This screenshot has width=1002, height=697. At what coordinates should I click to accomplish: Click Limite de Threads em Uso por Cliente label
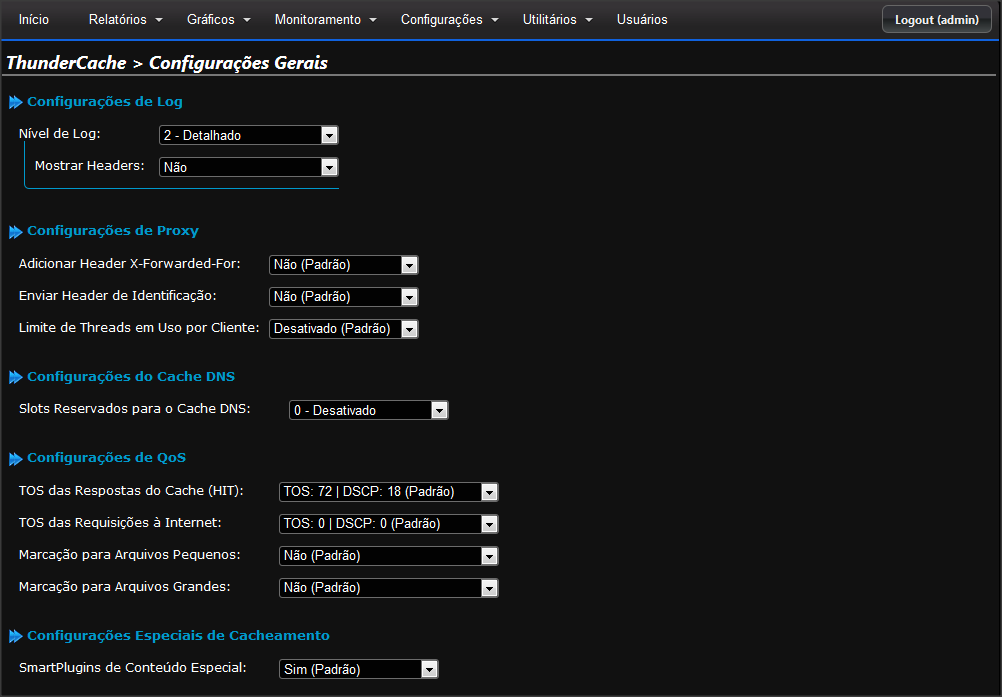(139, 327)
